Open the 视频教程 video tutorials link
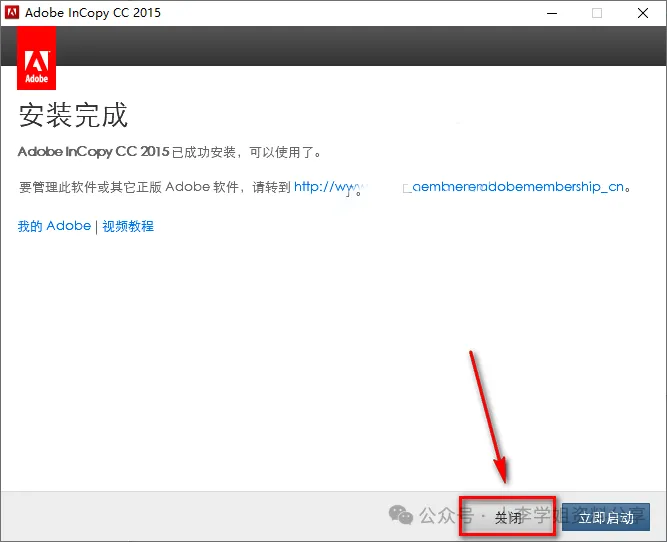Image resolution: width=667 pixels, height=542 pixels. [x=128, y=226]
